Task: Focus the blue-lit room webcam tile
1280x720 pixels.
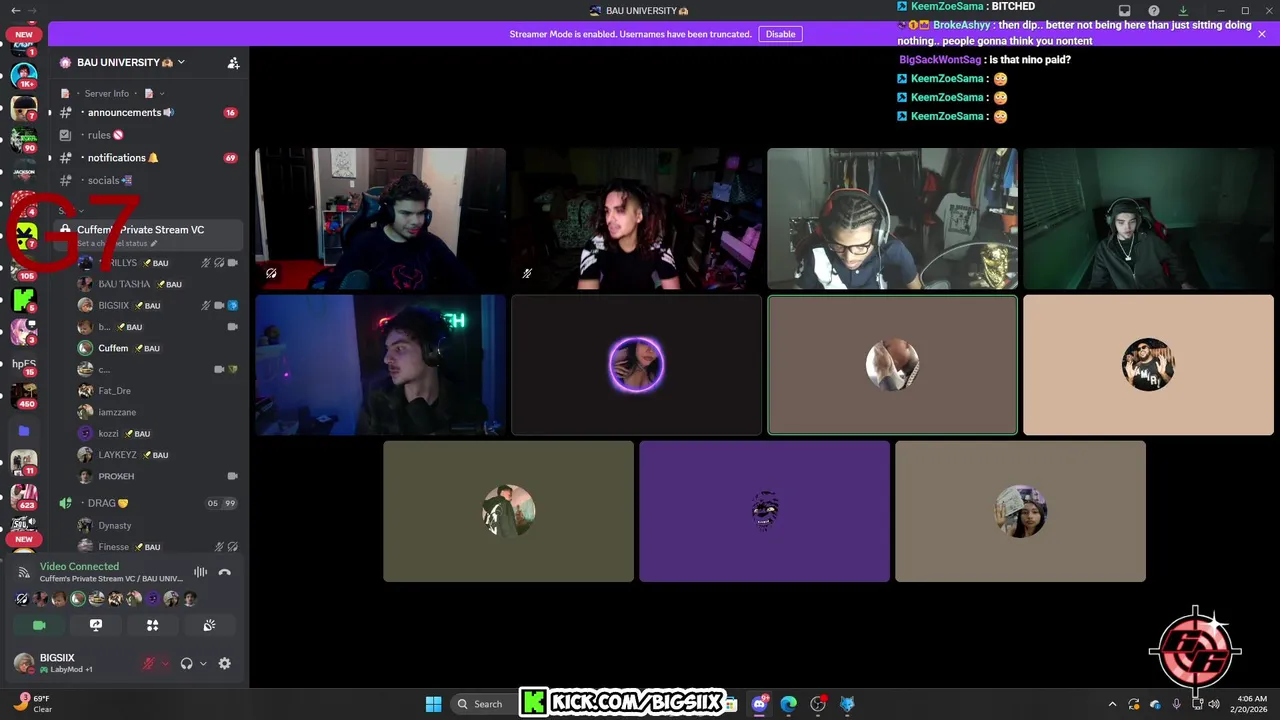Action: pos(380,365)
